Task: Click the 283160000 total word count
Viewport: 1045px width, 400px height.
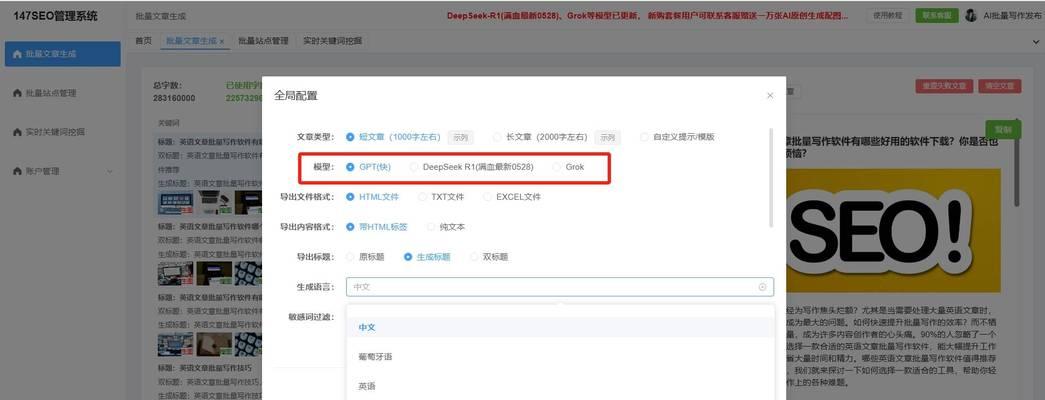Action: 174,98
